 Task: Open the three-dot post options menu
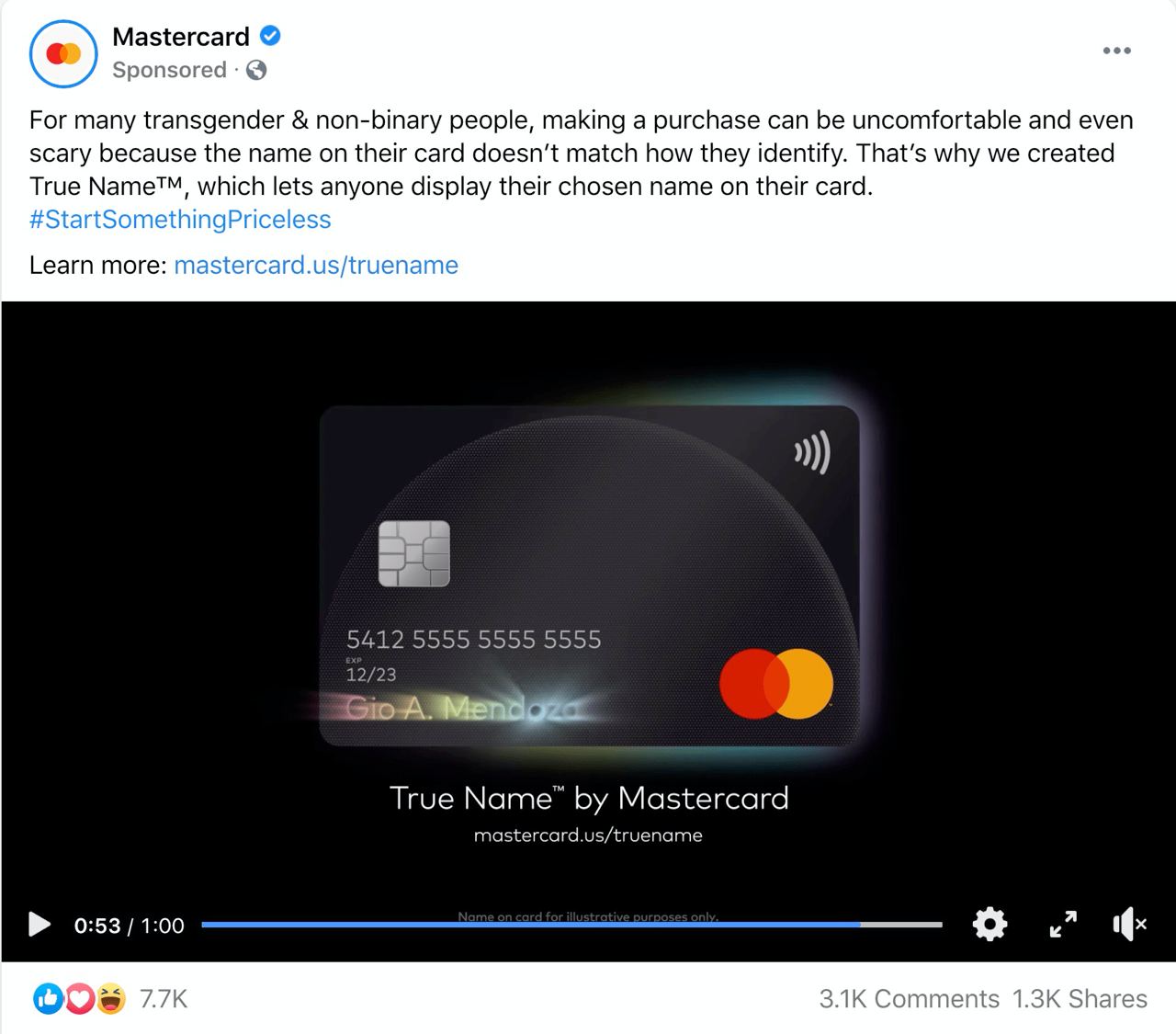[x=1116, y=51]
